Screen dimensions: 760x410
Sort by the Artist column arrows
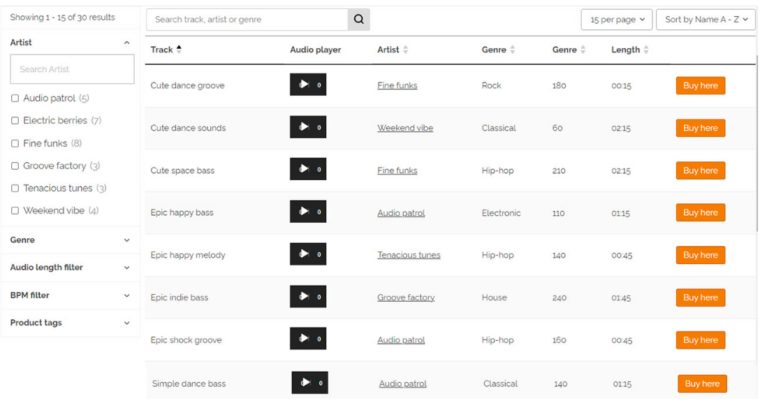[406, 49]
